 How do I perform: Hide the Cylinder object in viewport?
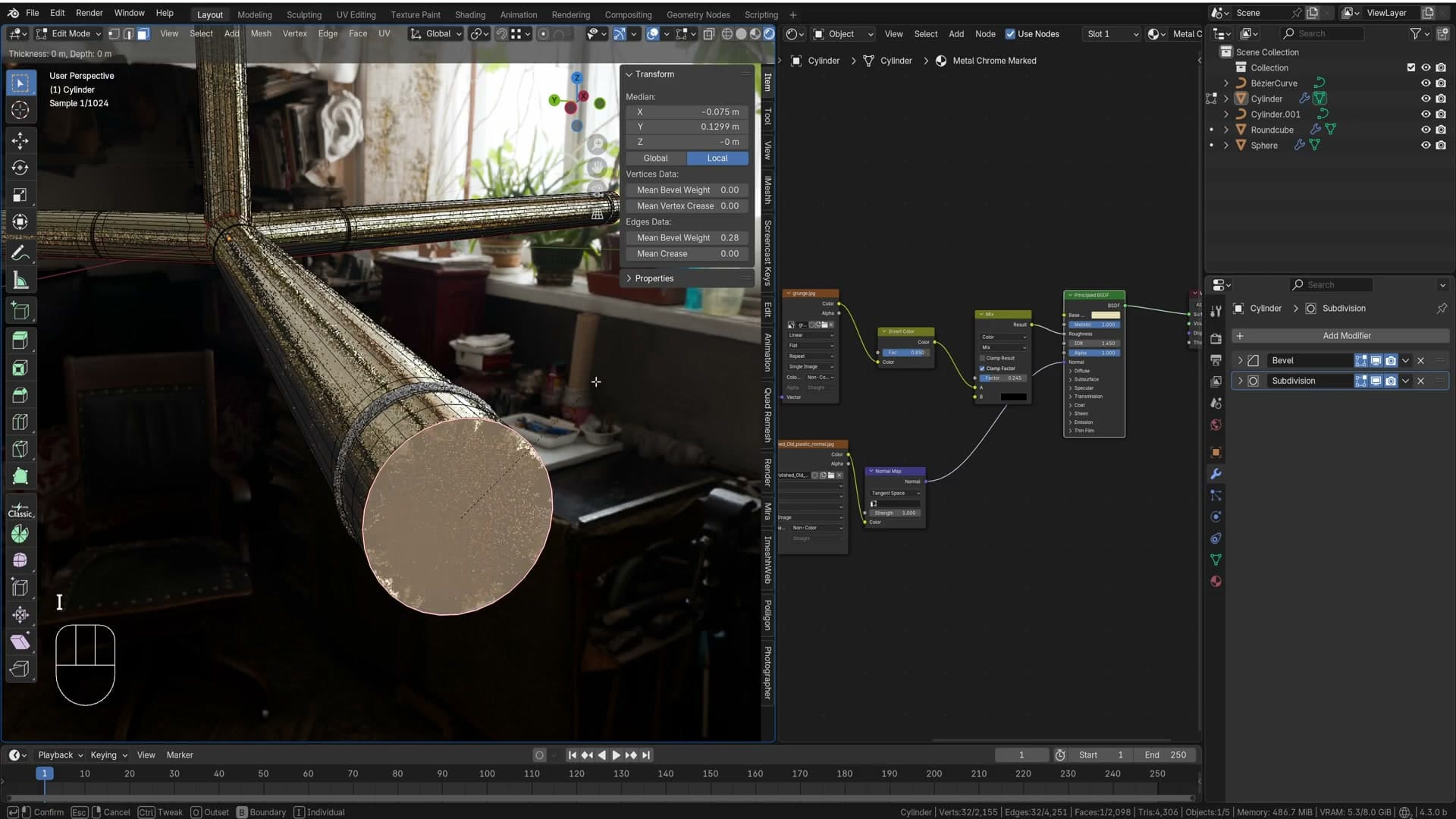[1426, 99]
